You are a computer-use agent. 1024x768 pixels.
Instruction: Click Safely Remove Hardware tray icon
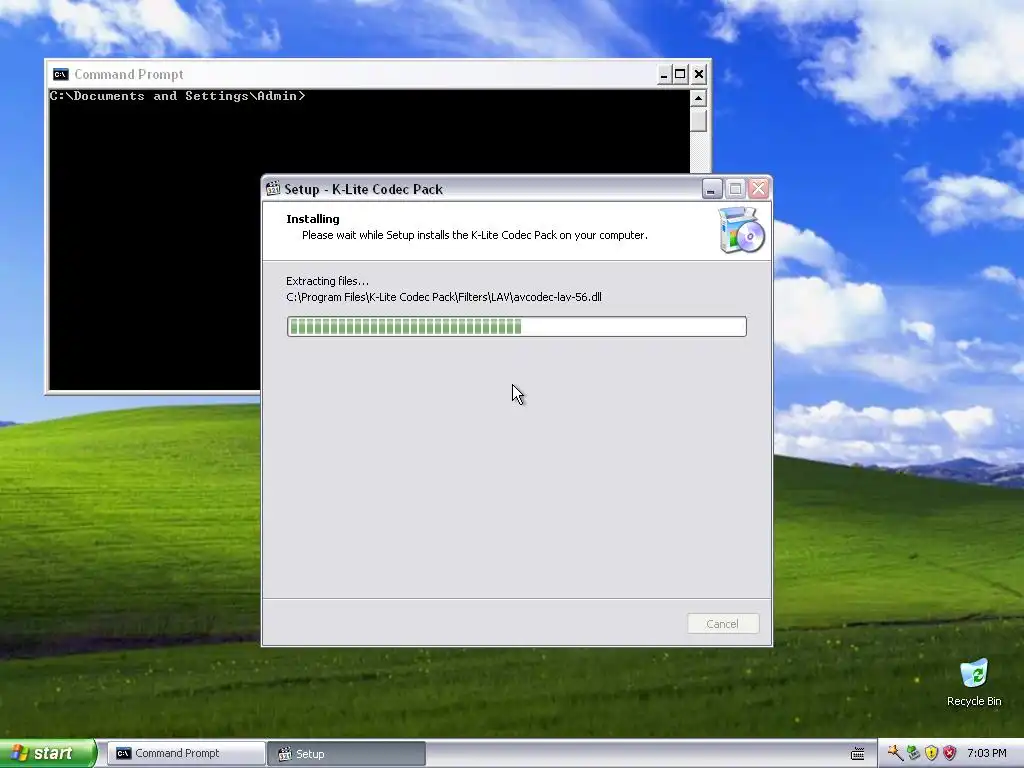pyautogui.click(x=914, y=753)
